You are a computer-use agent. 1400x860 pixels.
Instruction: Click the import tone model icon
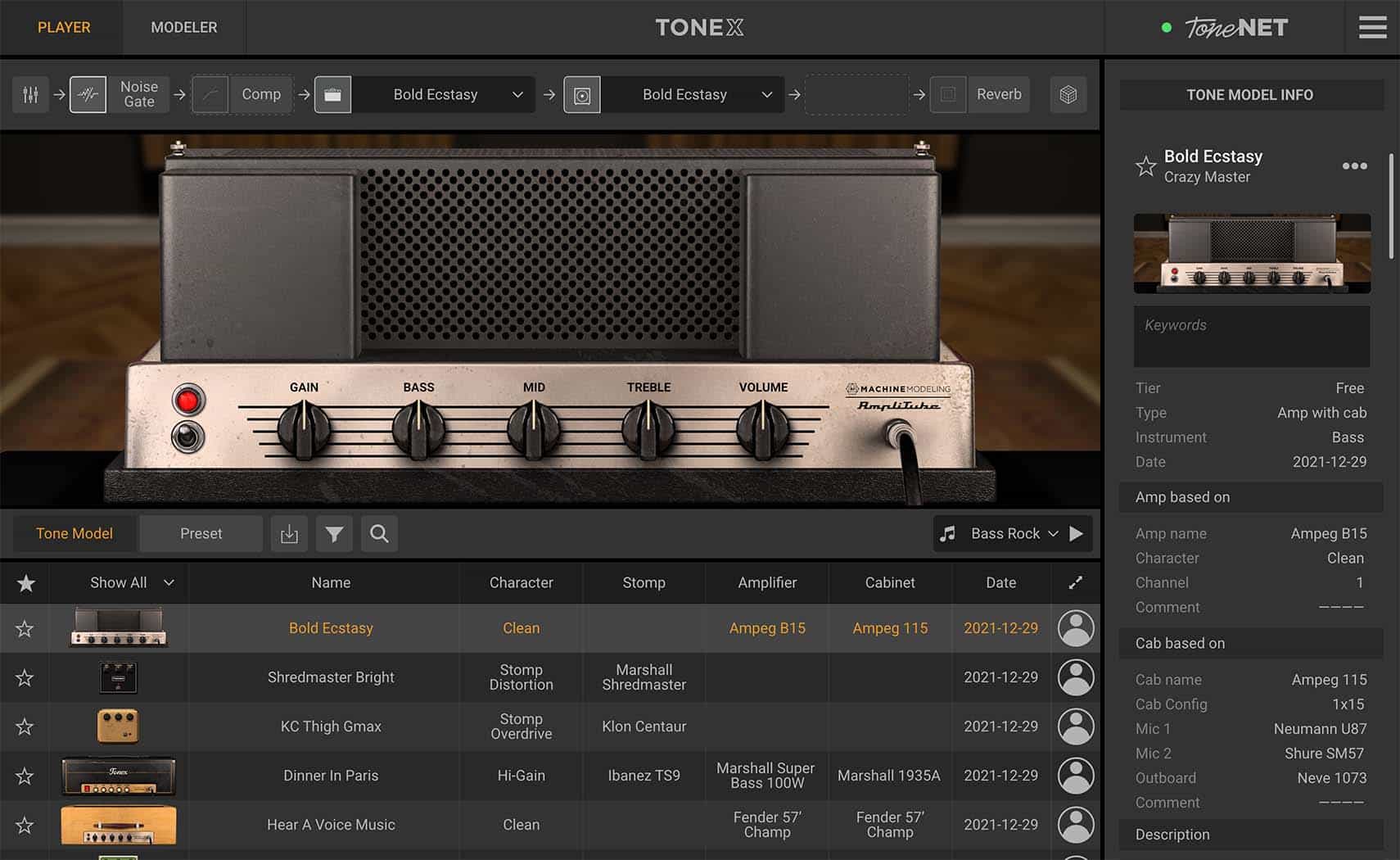tap(289, 534)
